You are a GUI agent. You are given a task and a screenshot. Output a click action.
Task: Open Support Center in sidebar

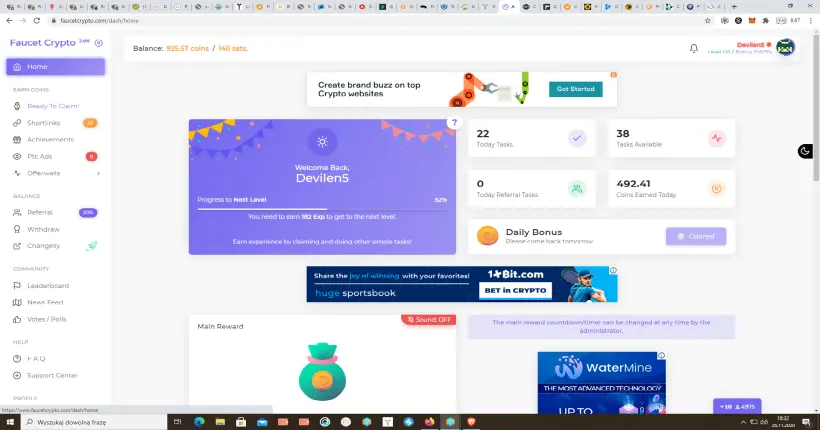click(x=52, y=376)
